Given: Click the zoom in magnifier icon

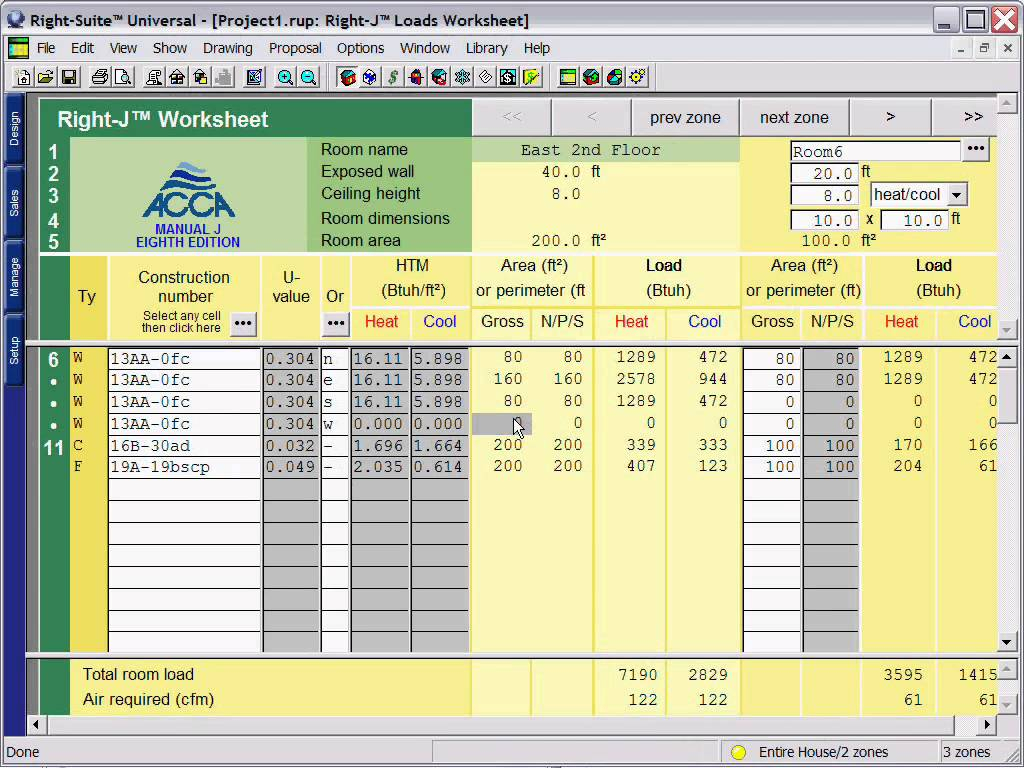Looking at the screenshot, I should (286, 77).
